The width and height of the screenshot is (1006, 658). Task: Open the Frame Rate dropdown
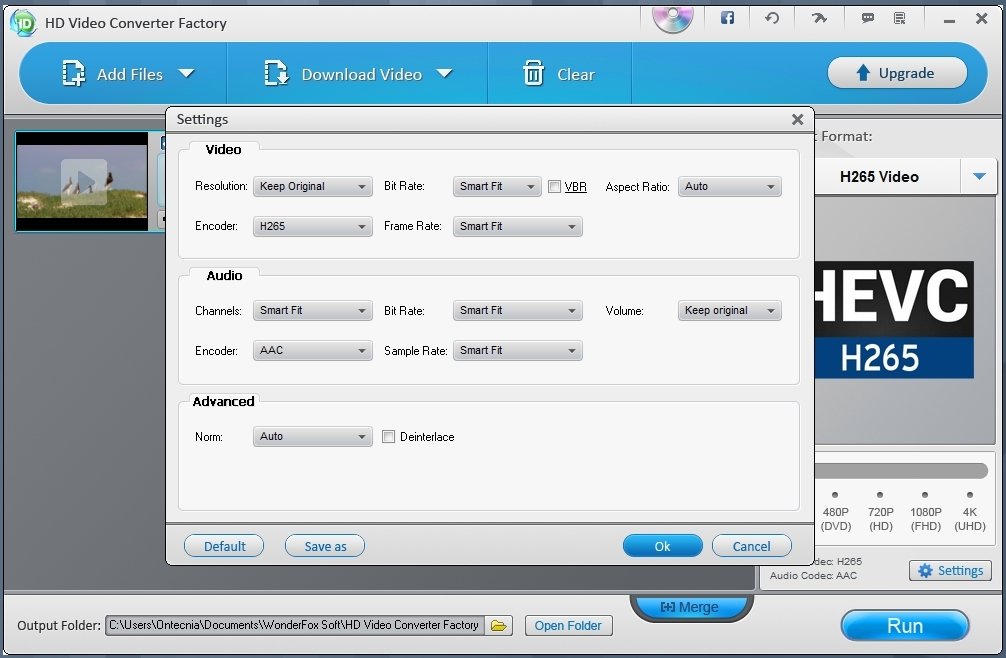pyautogui.click(x=517, y=226)
